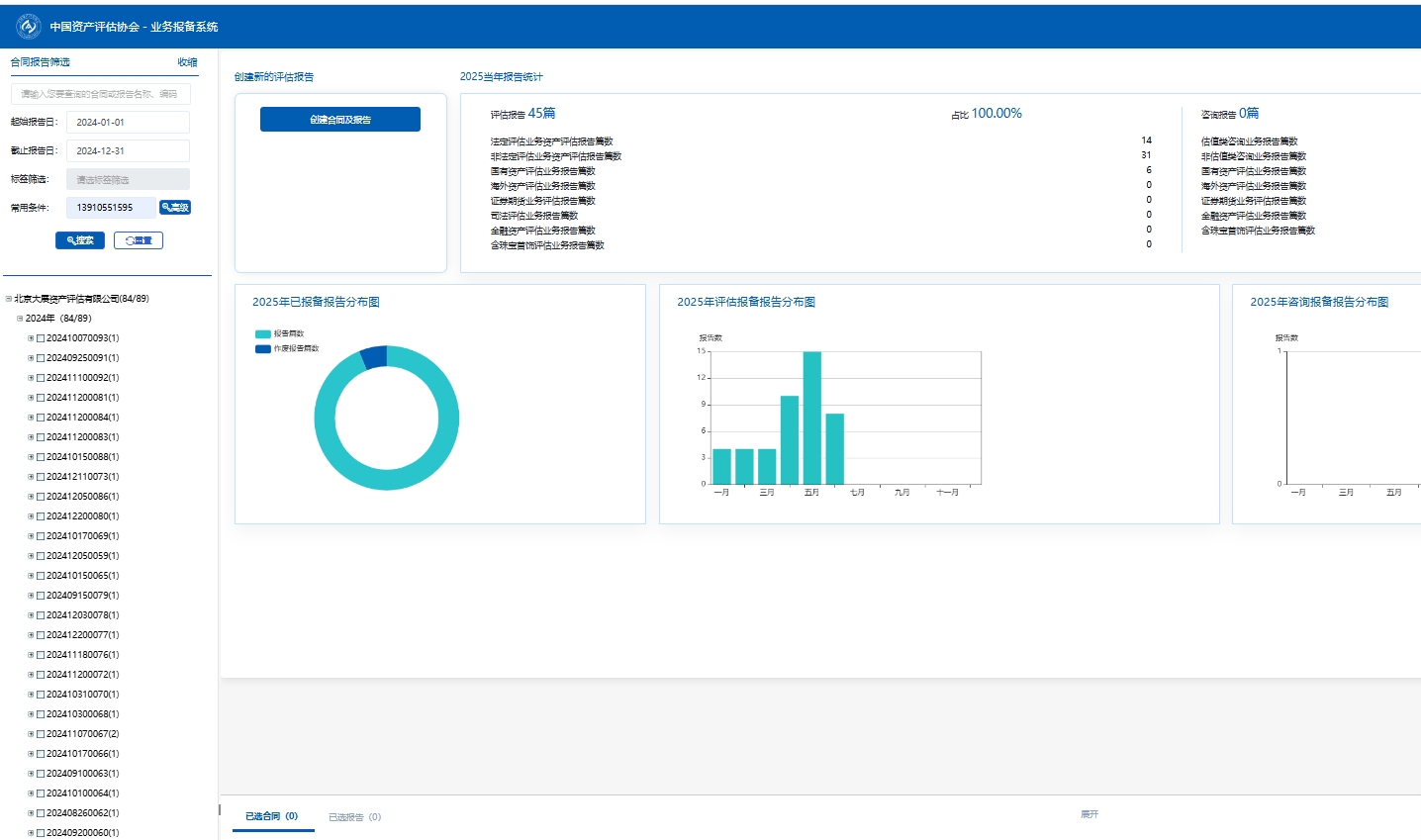Click the 展开 expand link at bottom

(x=1089, y=814)
